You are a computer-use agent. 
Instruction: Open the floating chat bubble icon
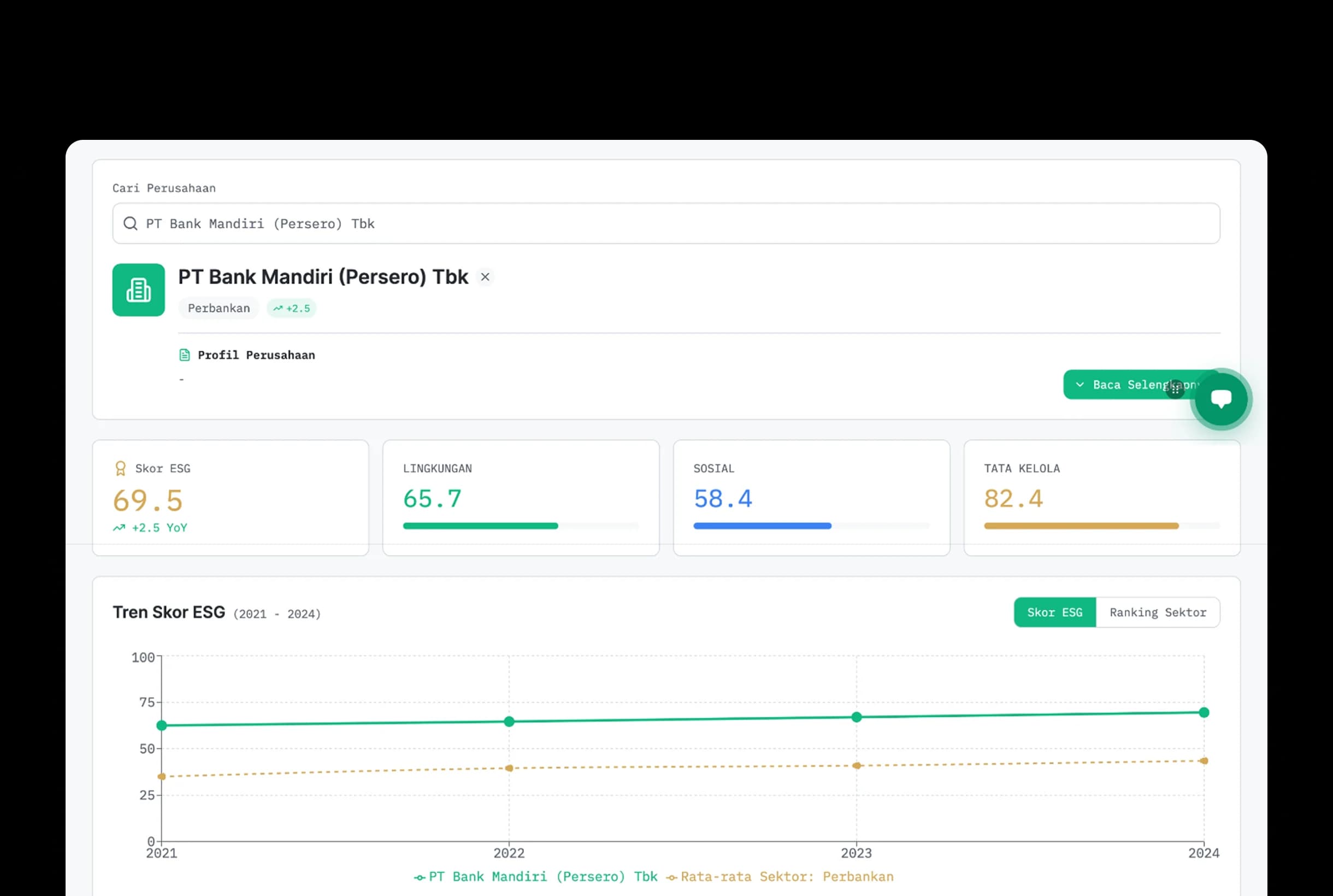point(1221,399)
